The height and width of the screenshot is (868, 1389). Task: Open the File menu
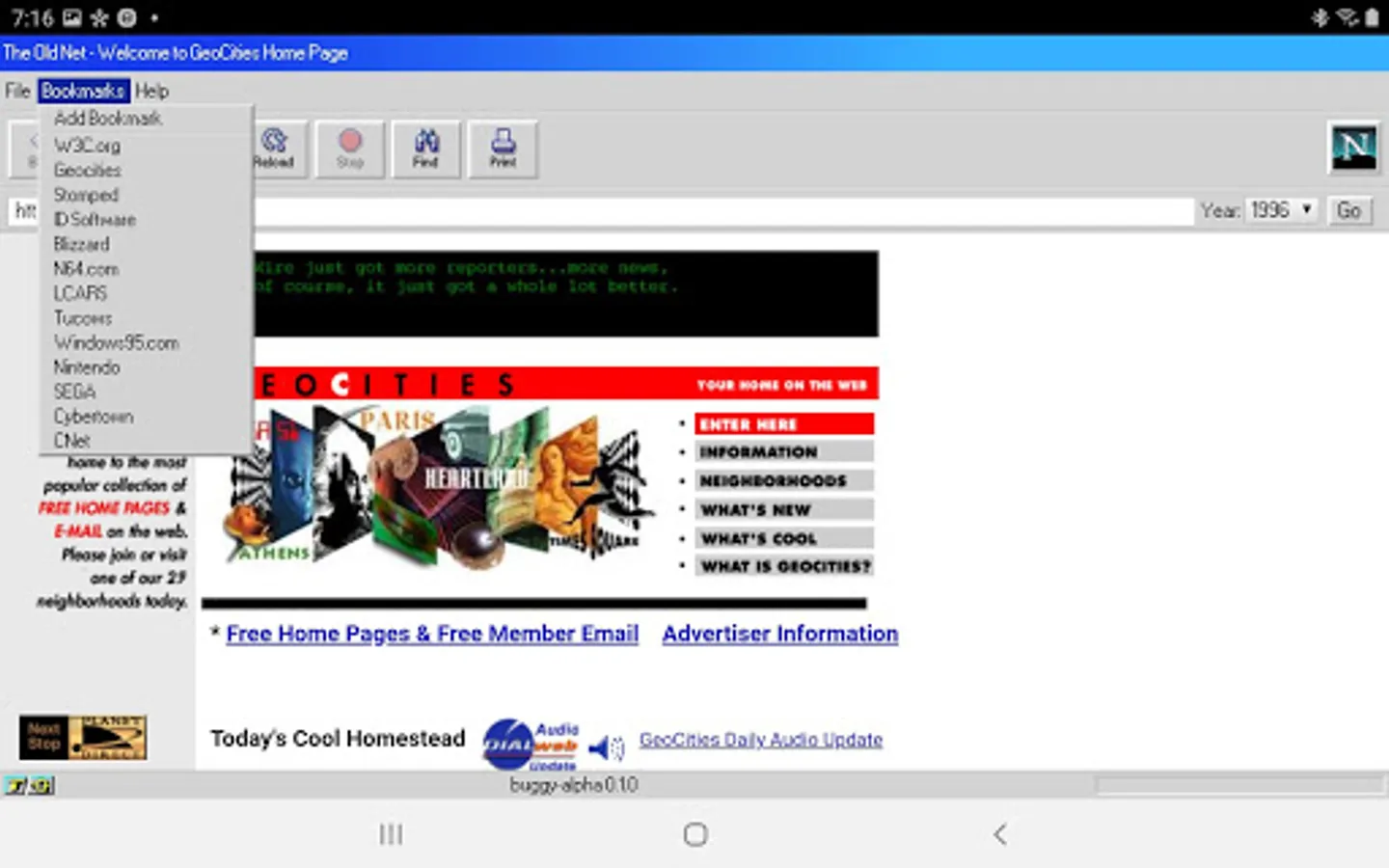(18, 91)
